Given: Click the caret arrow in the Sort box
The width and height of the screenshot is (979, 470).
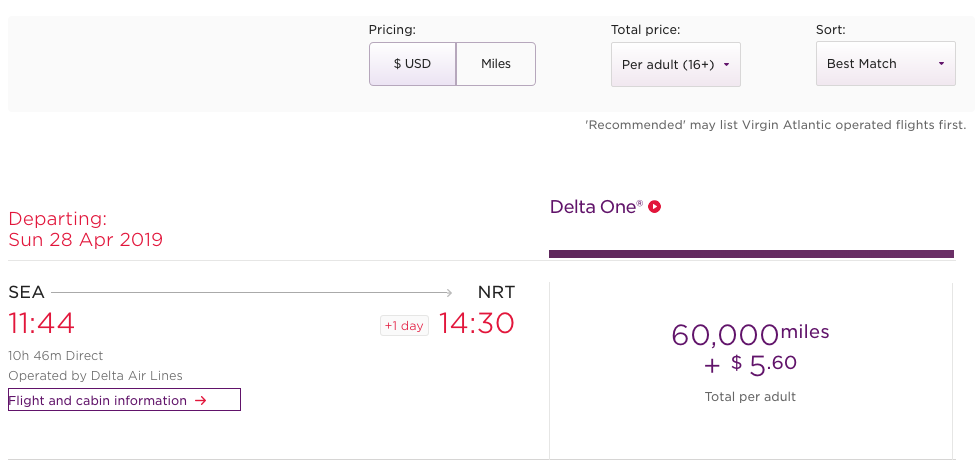Looking at the screenshot, I should pyautogui.click(x=941, y=64).
